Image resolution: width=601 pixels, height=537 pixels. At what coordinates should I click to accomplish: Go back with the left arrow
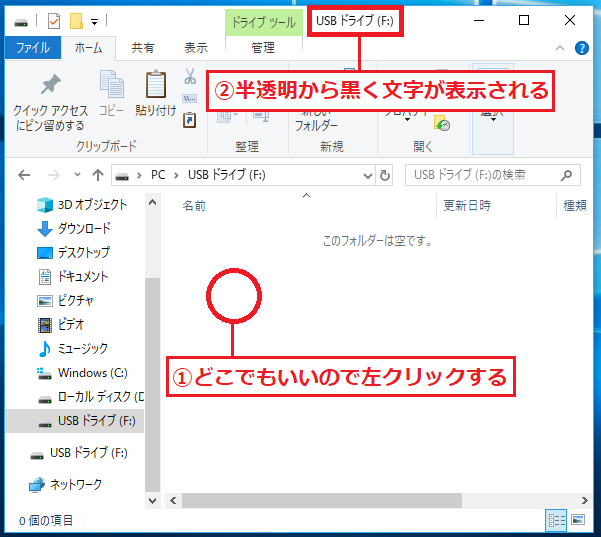click(24, 175)
